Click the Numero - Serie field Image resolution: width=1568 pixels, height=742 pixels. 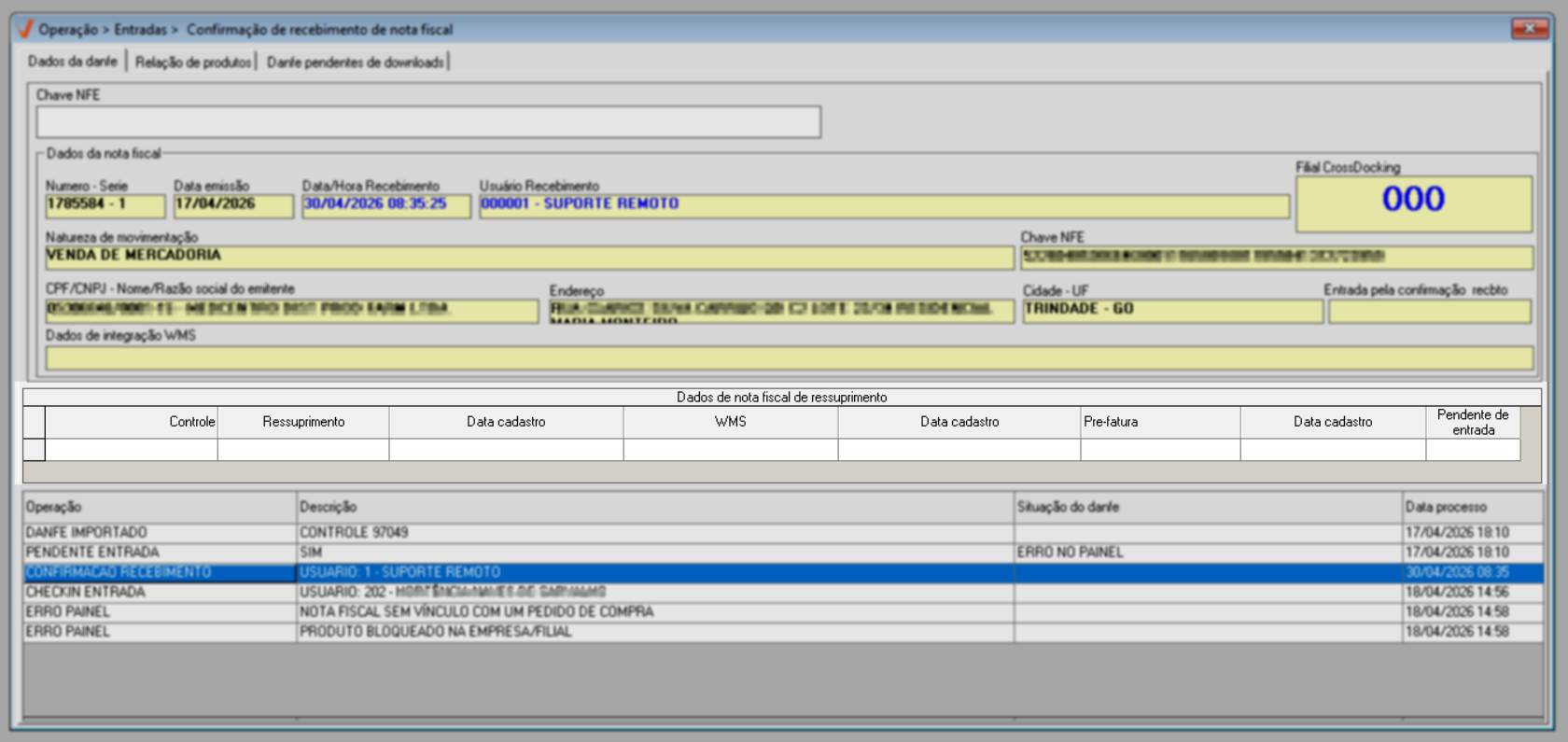[x=105, y=205]
